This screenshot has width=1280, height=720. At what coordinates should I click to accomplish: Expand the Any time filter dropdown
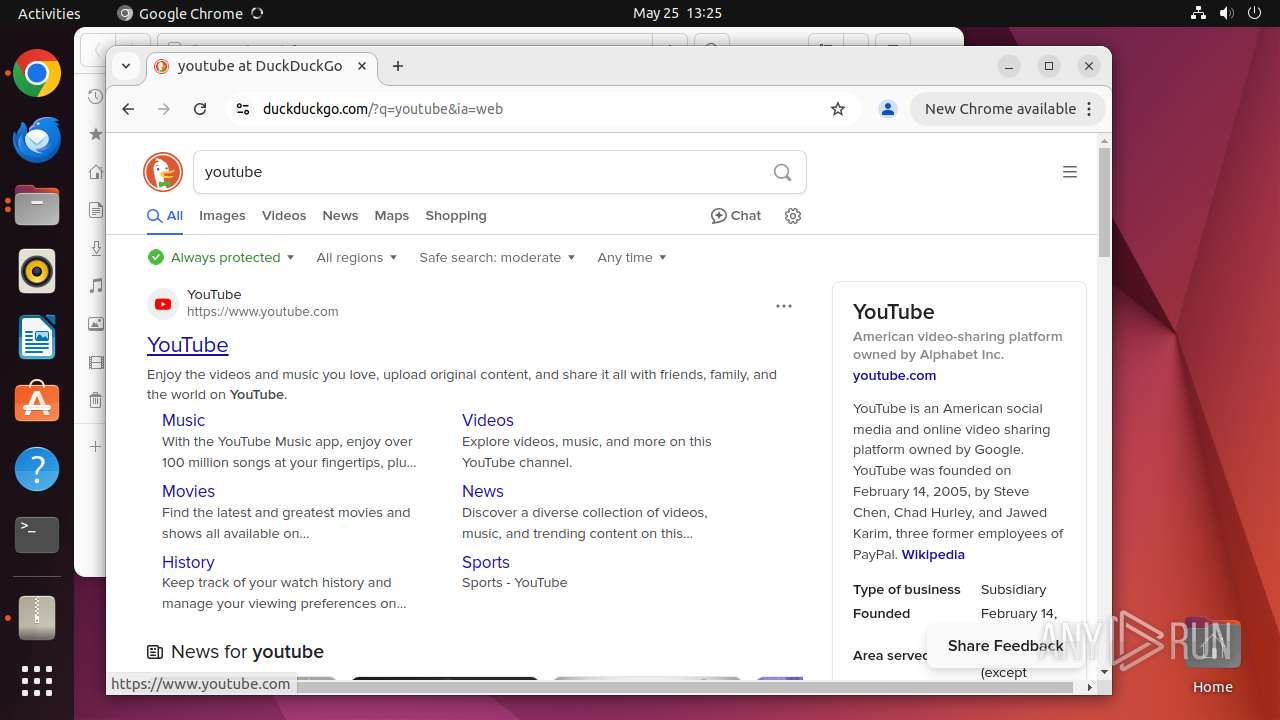tap(632, 258)
